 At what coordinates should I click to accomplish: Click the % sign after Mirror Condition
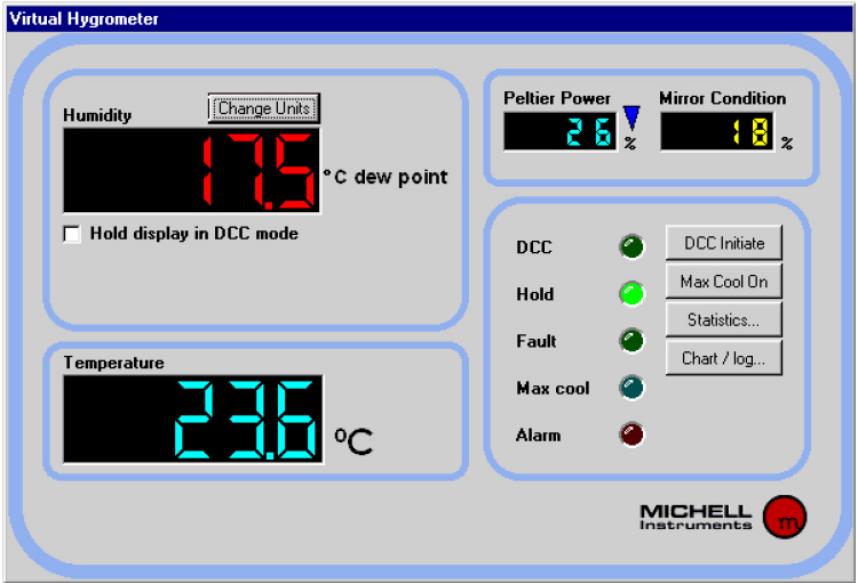point(786,143)
